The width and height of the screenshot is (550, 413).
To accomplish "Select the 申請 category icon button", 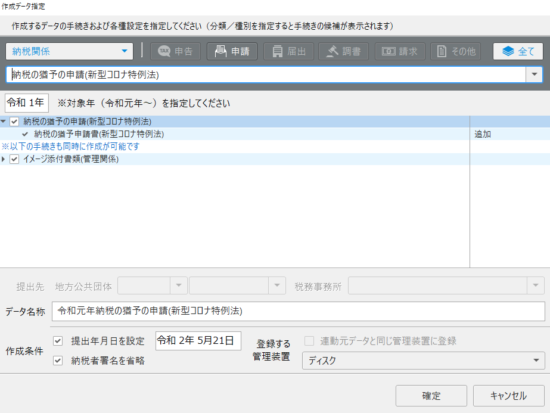I will (x=232, y=51).
